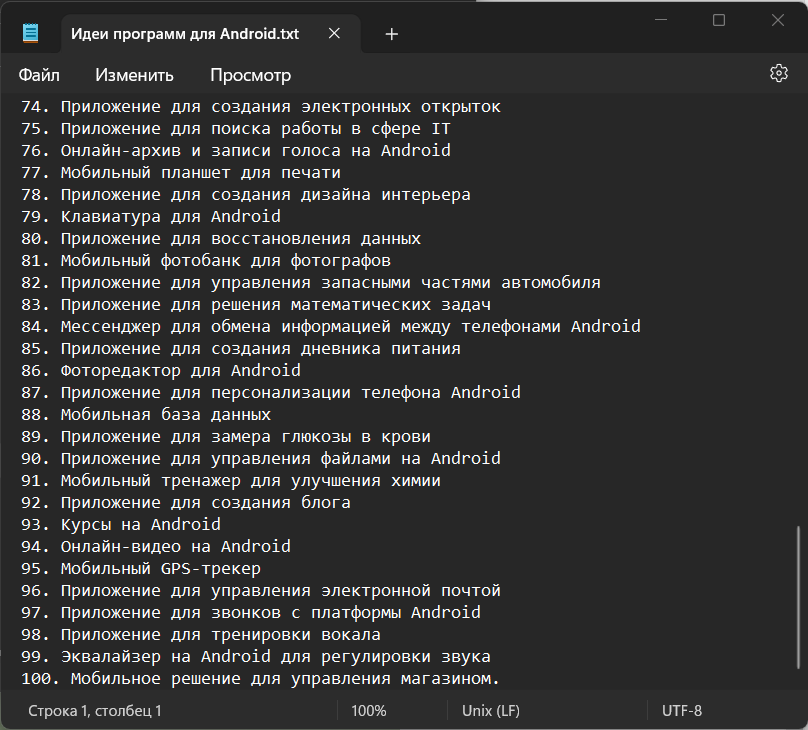Open the Просмотр menu

(250, 75)
